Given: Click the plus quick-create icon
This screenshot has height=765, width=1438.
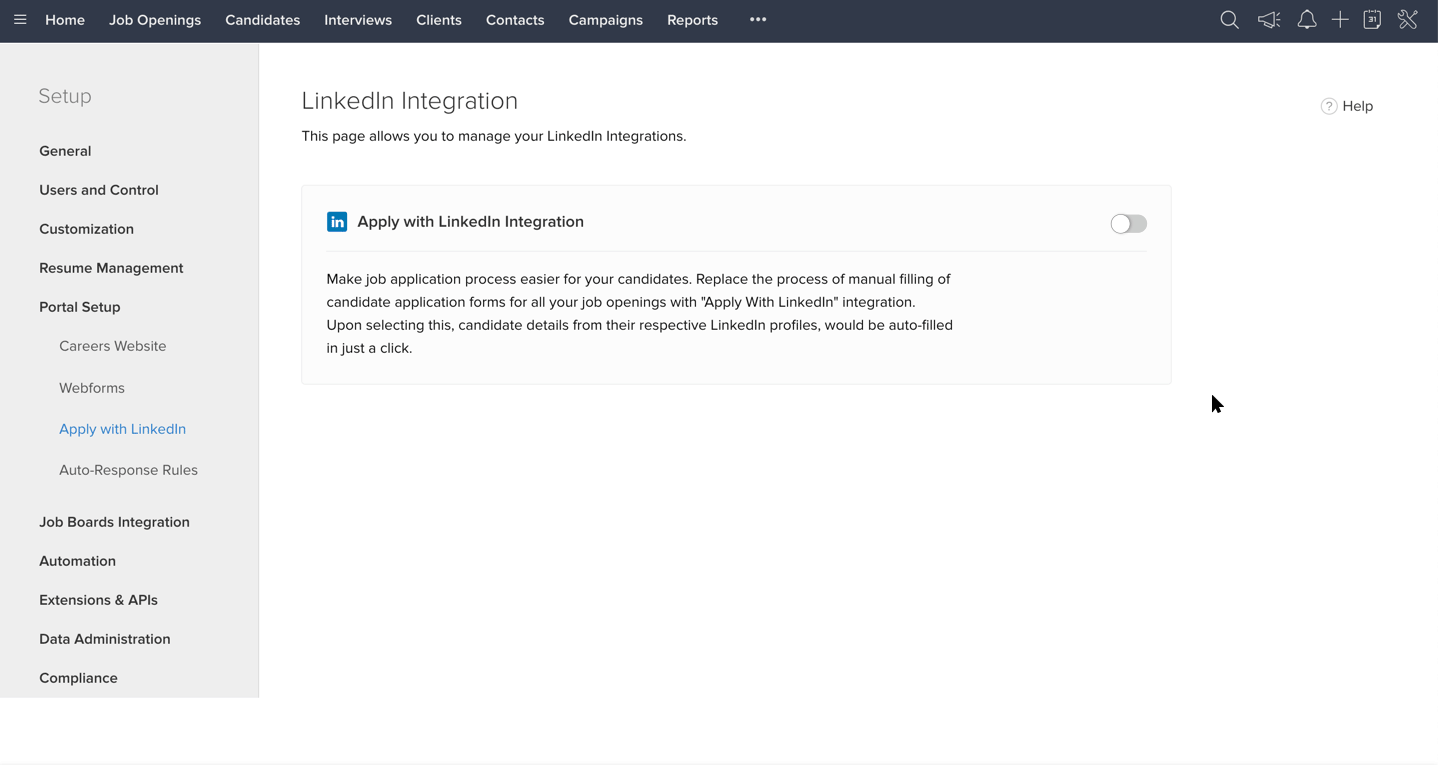Looking at the screenshot, I should click(1340, 20).
